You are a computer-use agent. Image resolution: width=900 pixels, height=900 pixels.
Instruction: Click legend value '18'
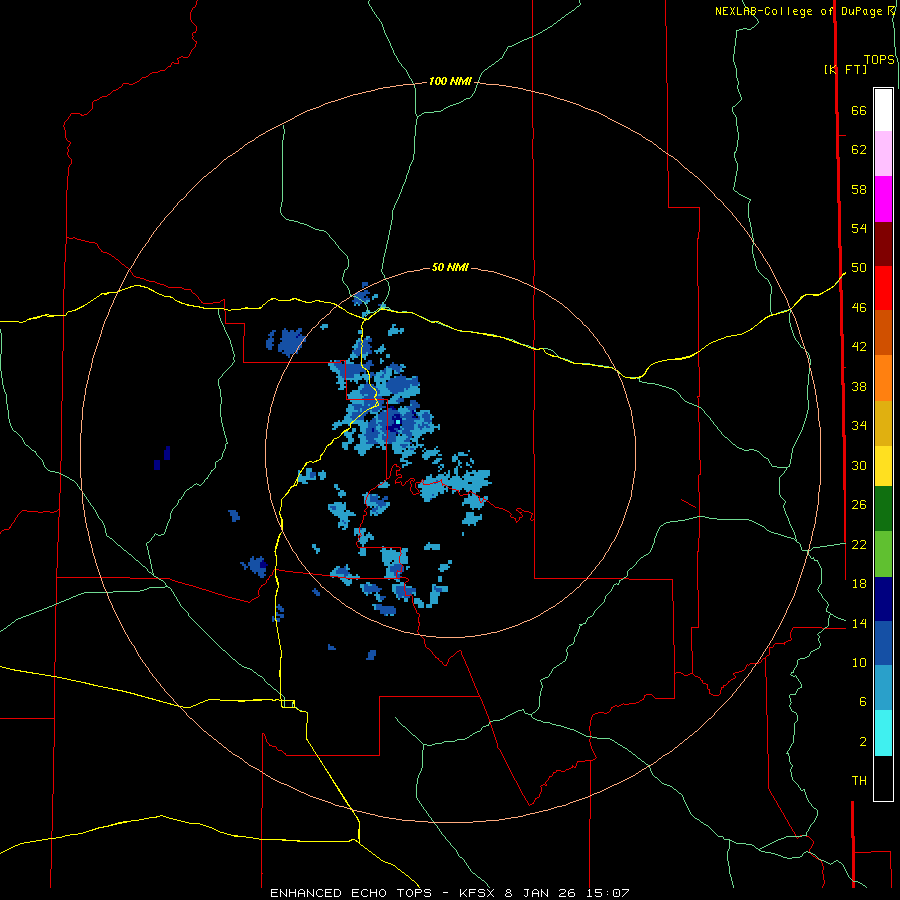pyautogui.click(x=859, y=584)
